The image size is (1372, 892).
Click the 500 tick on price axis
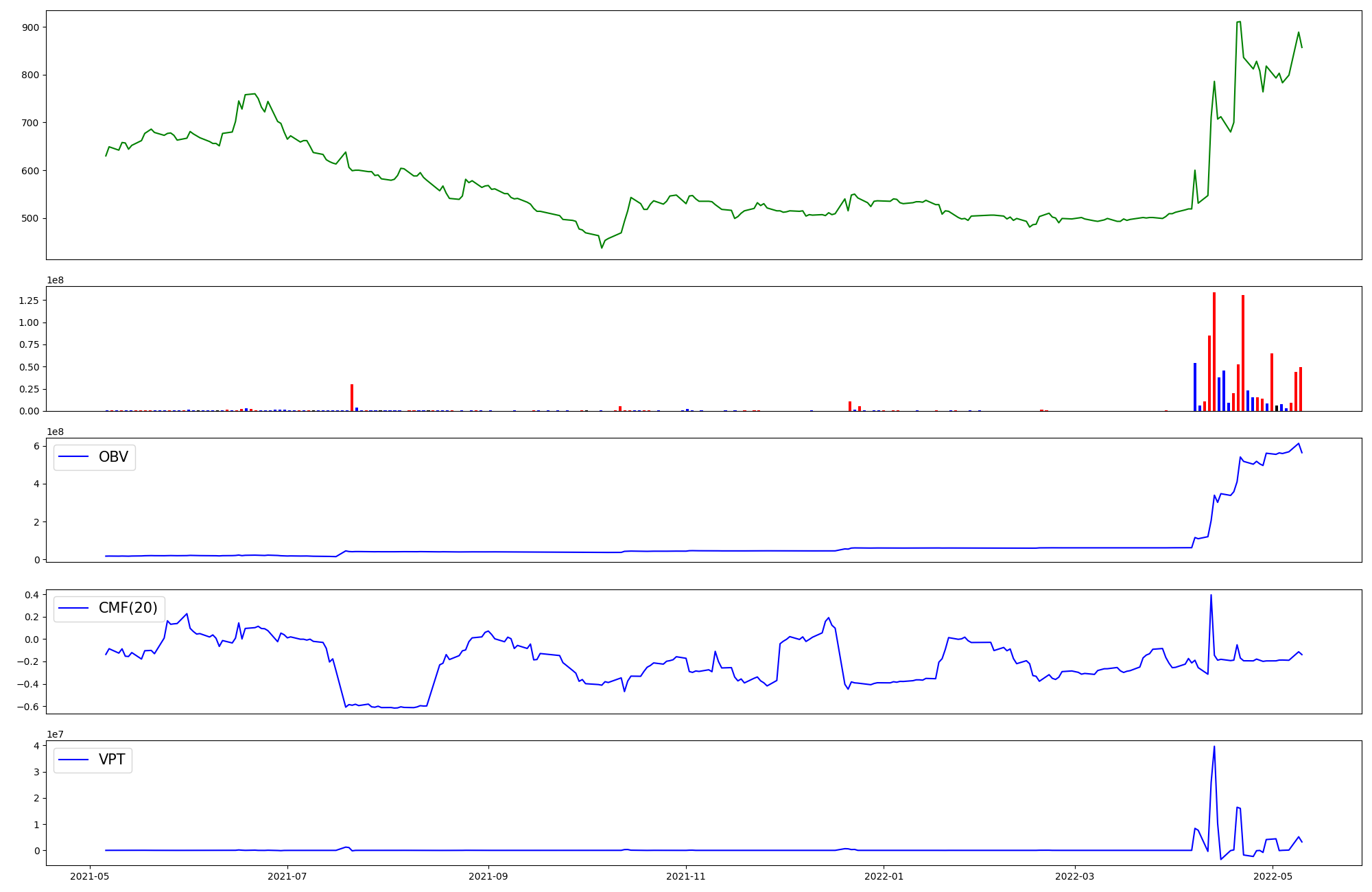coord(30,218)
